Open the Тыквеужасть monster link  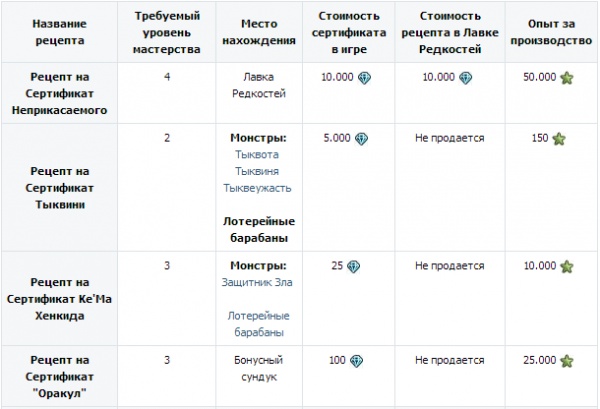257,188
